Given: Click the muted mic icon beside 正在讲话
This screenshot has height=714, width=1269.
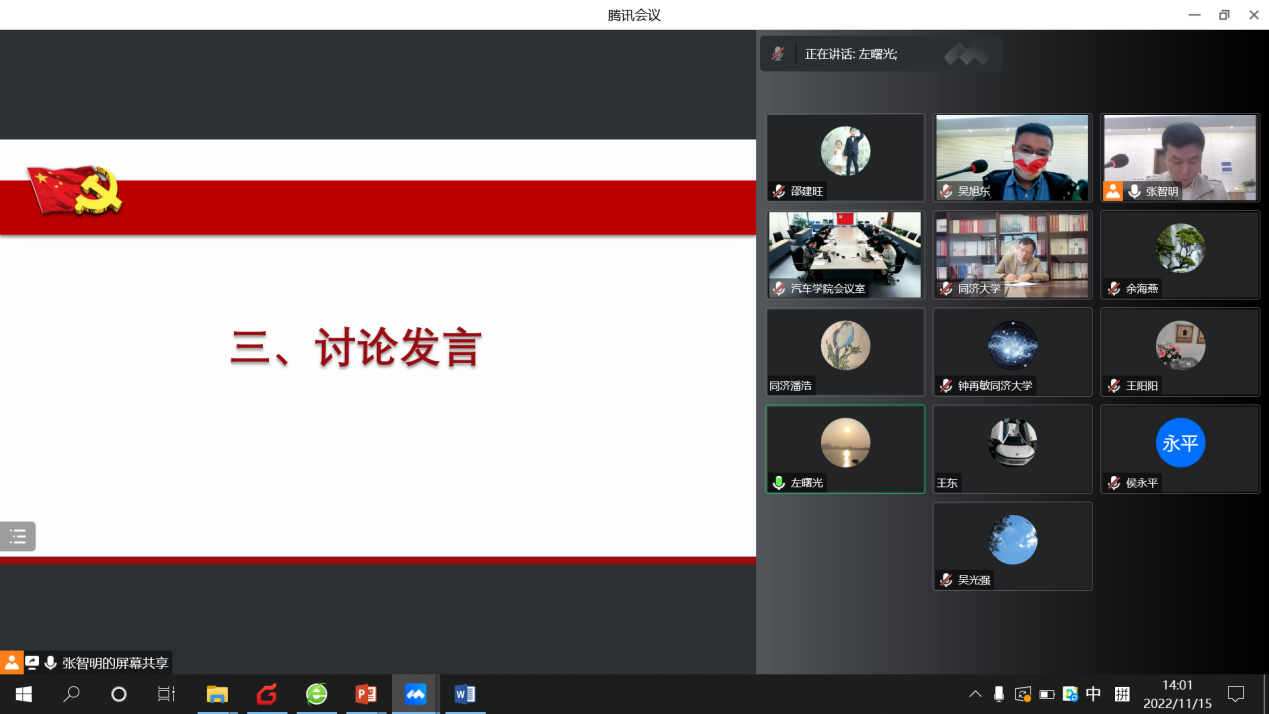Looking at the screenshot, I should [778, 54].
